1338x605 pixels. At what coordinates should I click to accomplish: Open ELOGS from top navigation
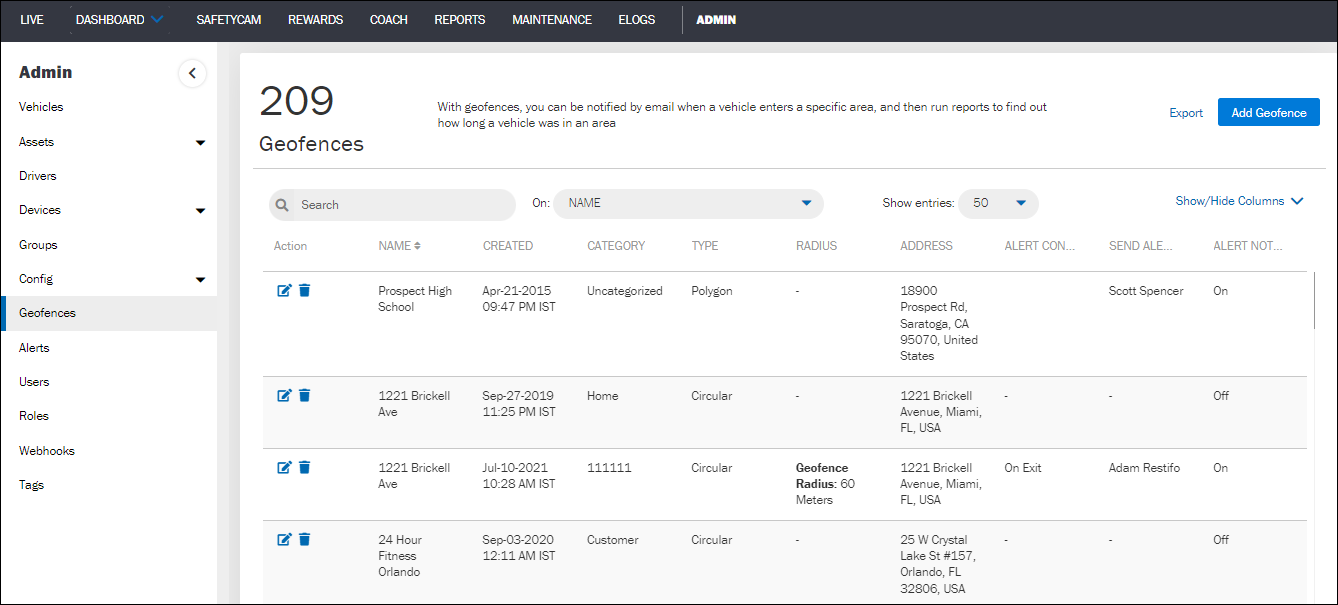637,20
